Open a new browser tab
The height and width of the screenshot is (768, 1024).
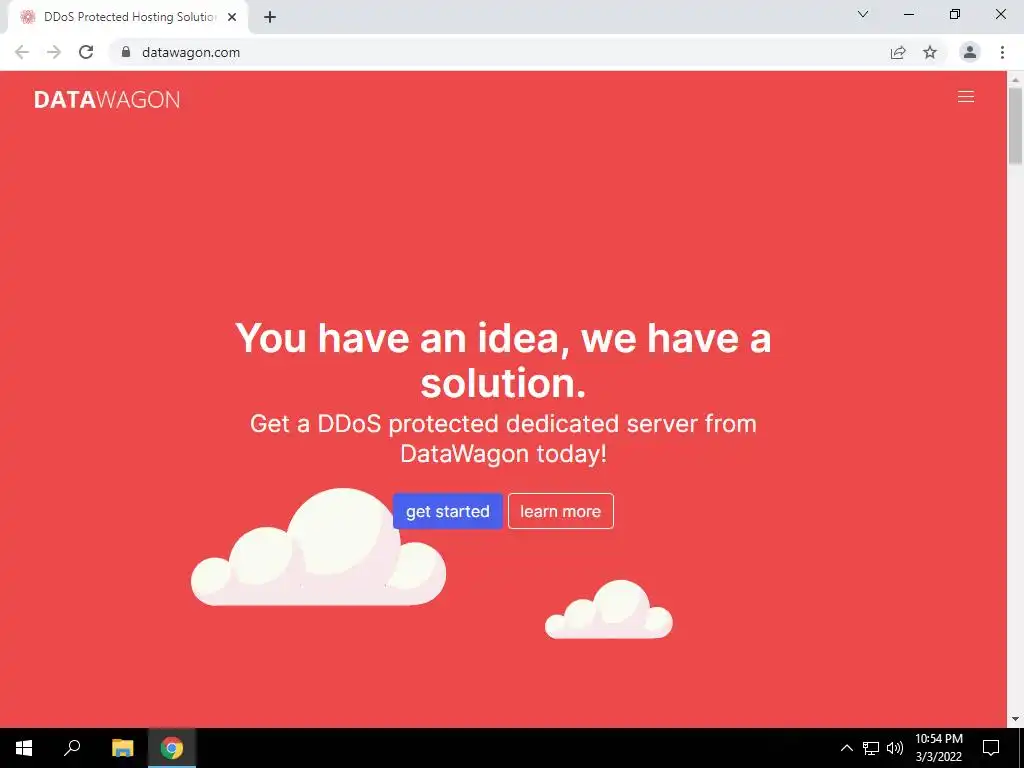click(270, 17)
